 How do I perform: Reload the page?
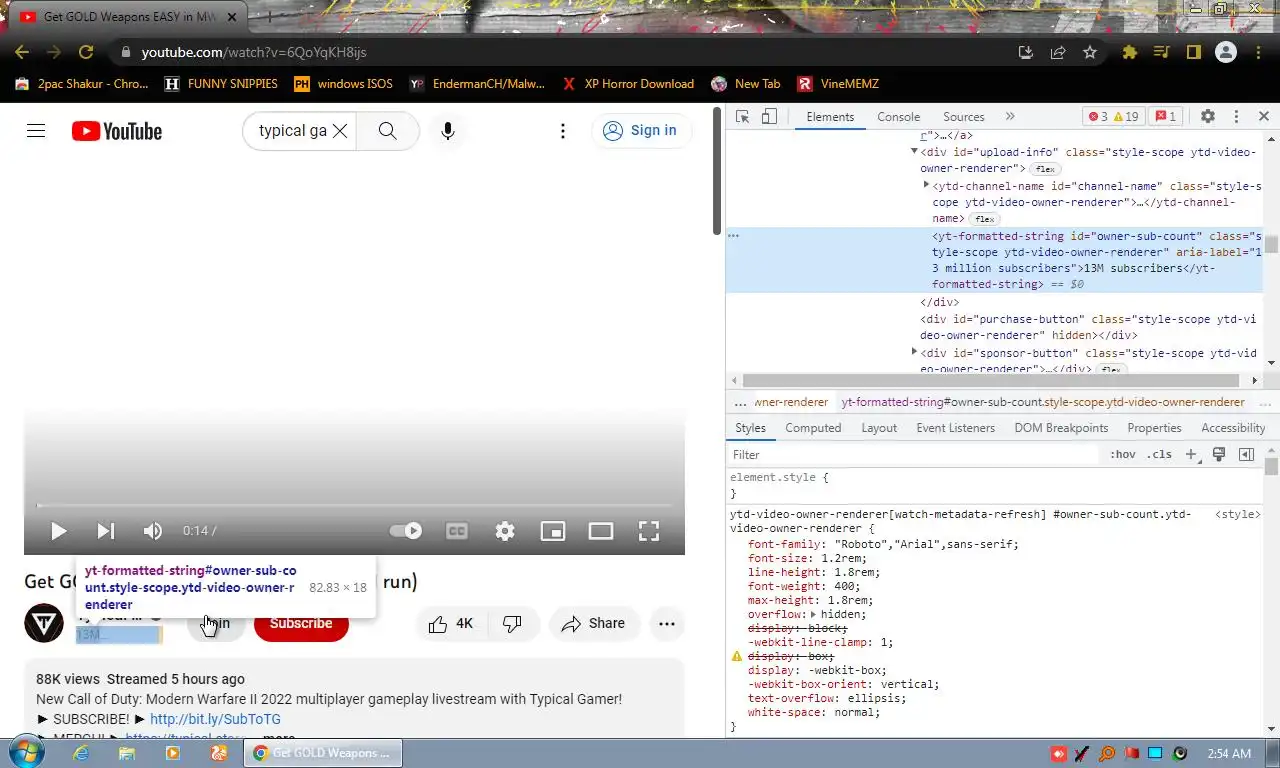point(86,52)
